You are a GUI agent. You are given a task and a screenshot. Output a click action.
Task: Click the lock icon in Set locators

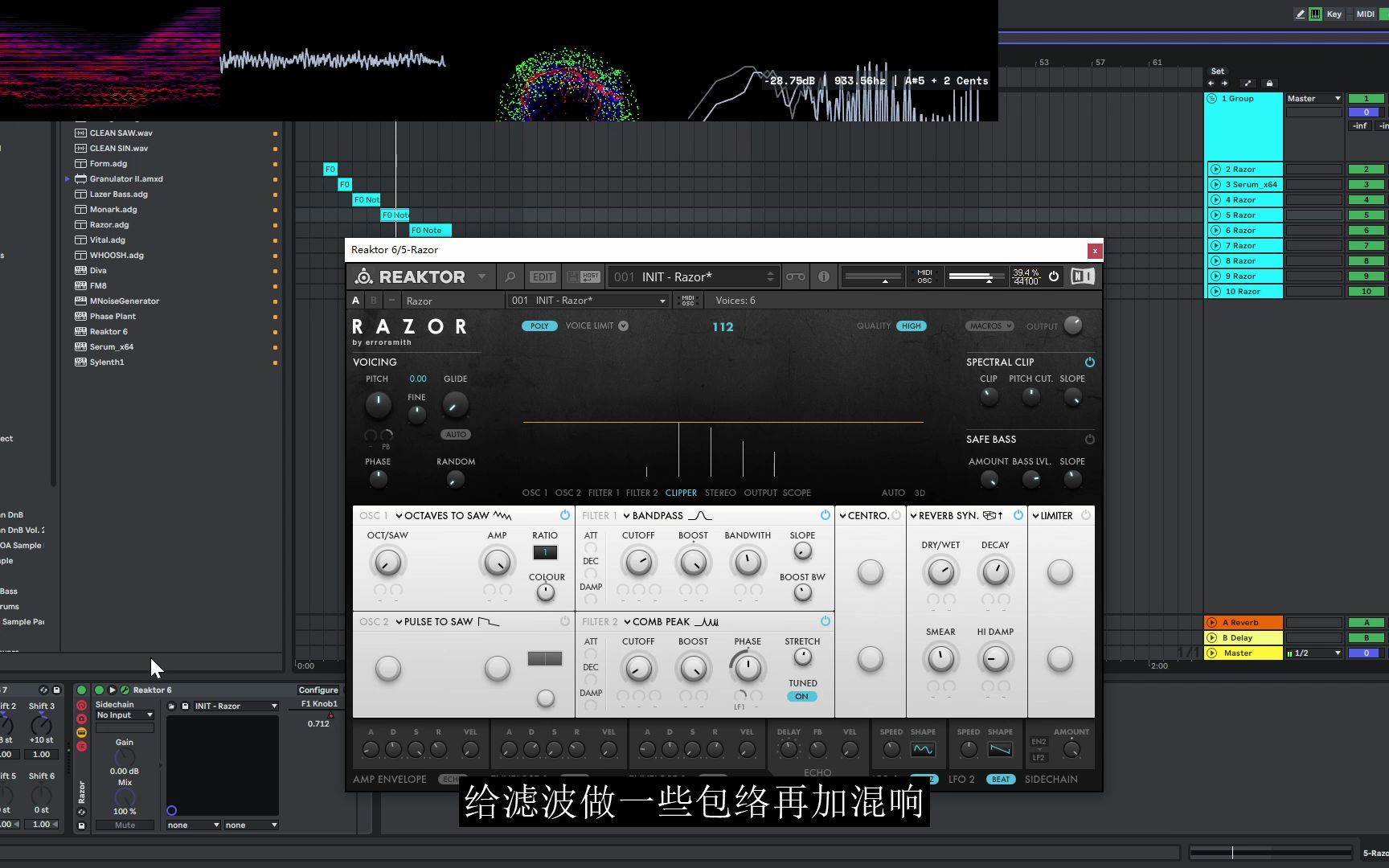[x=1269, y=84]
